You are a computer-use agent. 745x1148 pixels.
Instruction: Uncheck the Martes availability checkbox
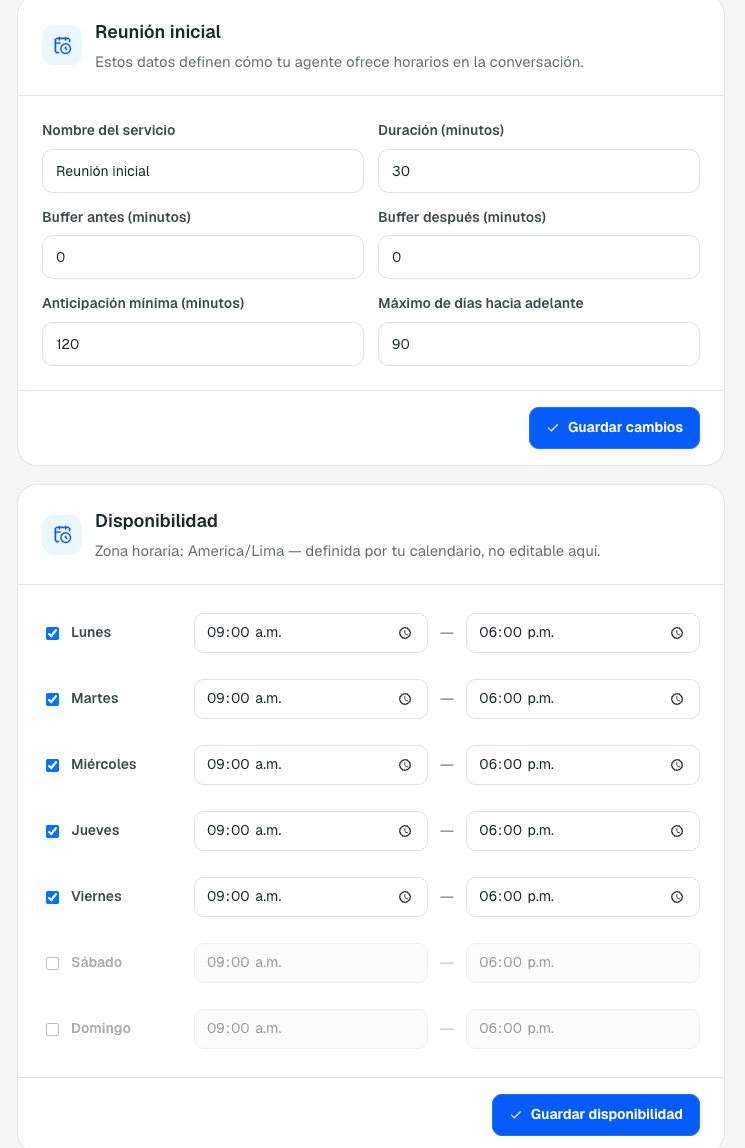[53, 699]
